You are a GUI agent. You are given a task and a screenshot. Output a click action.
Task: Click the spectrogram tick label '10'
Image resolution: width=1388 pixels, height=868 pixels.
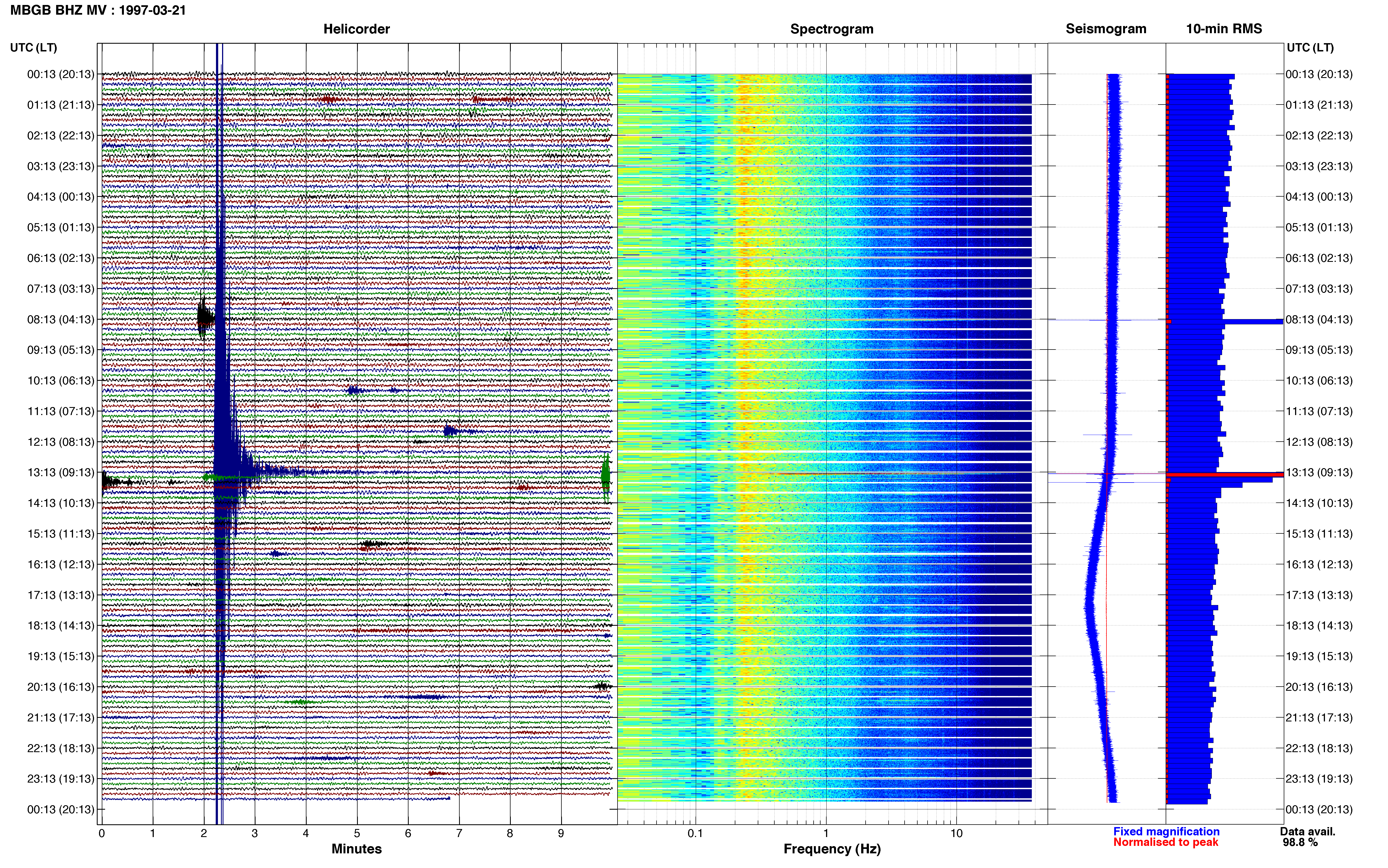click(956, 833)
